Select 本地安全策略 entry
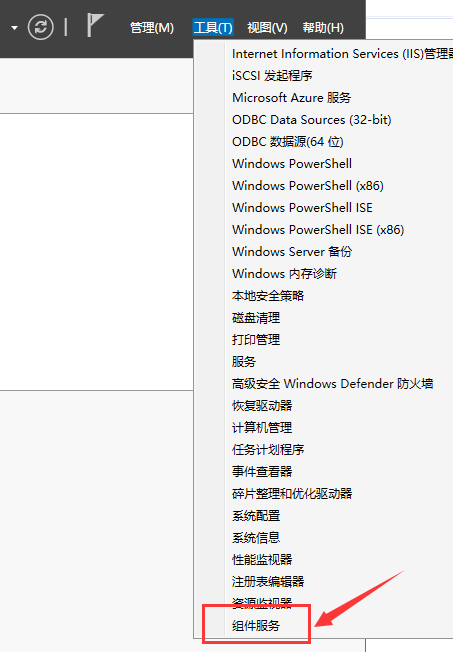Screen dimensions: 453x652 [x=268, y=296]
